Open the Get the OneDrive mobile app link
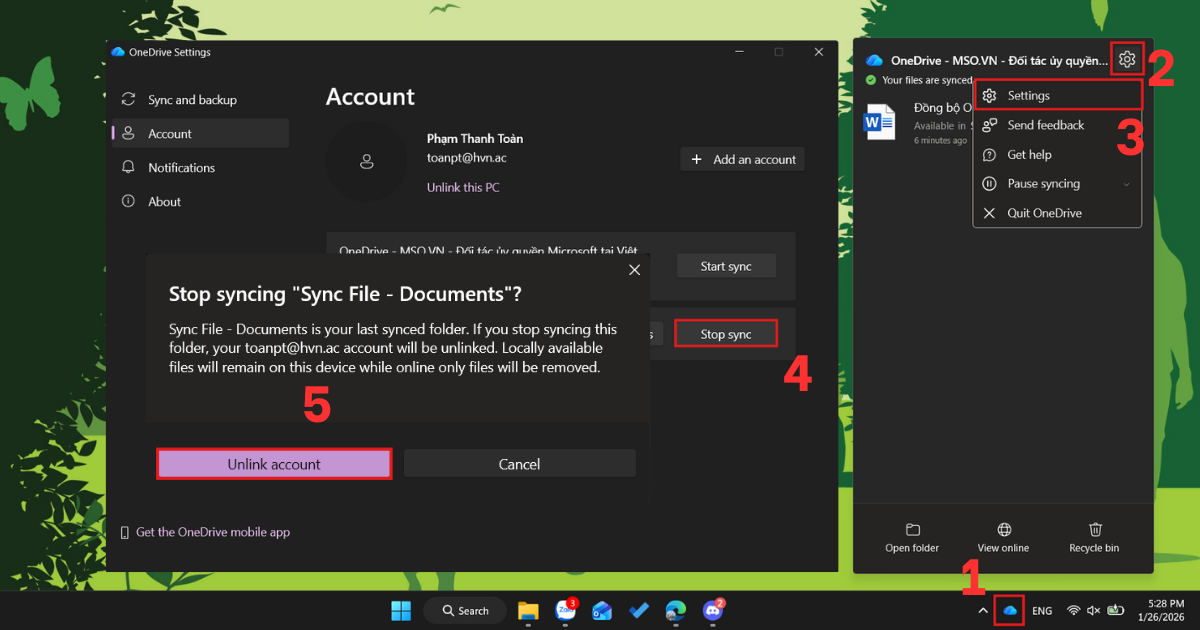 (213, 531)
